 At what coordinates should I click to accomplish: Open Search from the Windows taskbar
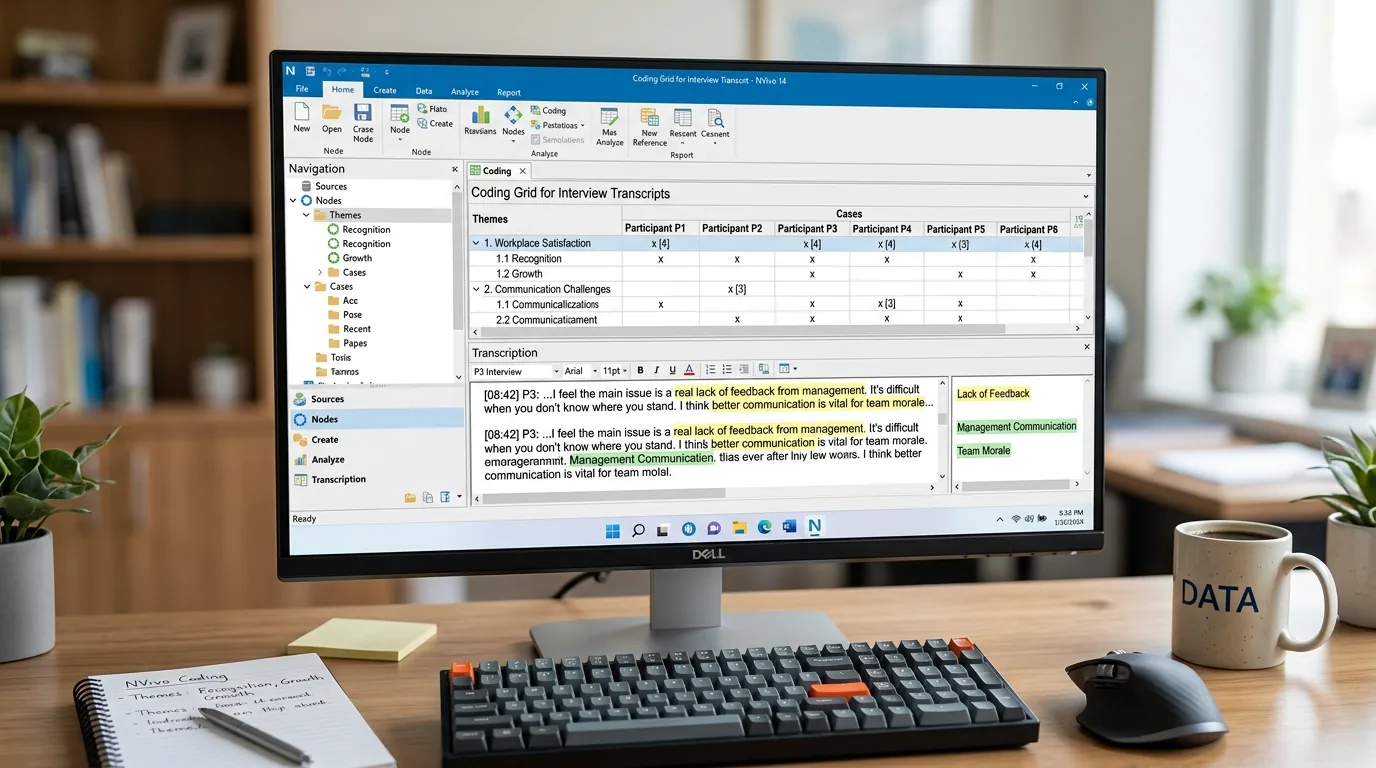point(638,529)
